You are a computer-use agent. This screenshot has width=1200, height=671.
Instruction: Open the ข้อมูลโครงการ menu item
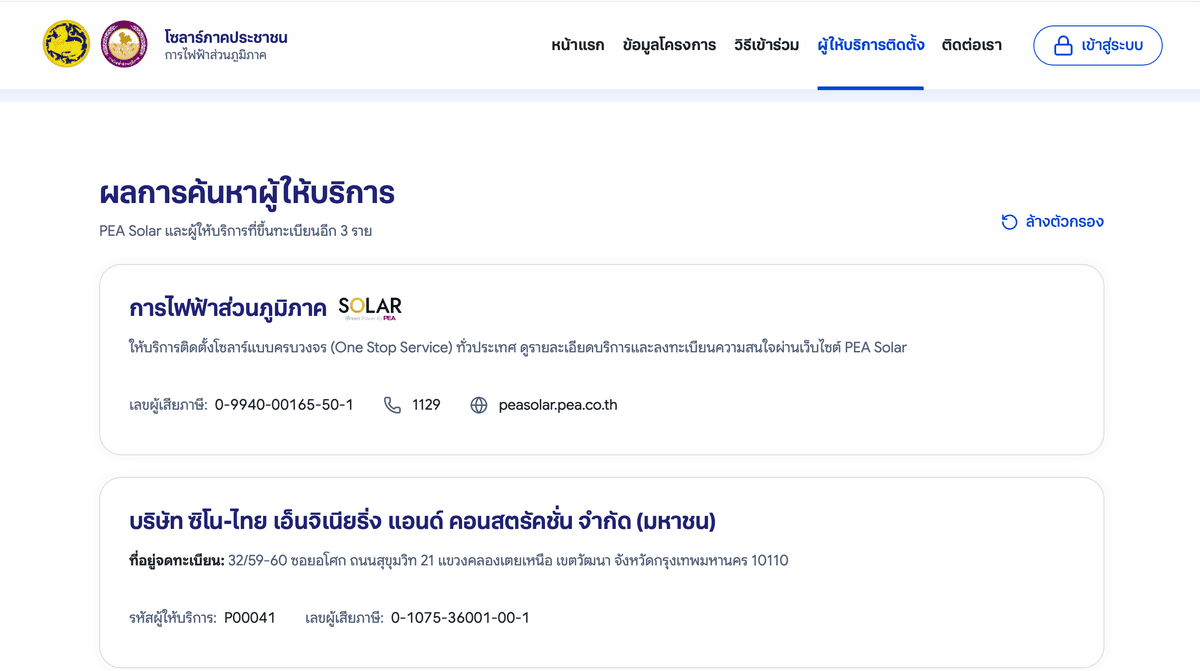click(669, 45)
